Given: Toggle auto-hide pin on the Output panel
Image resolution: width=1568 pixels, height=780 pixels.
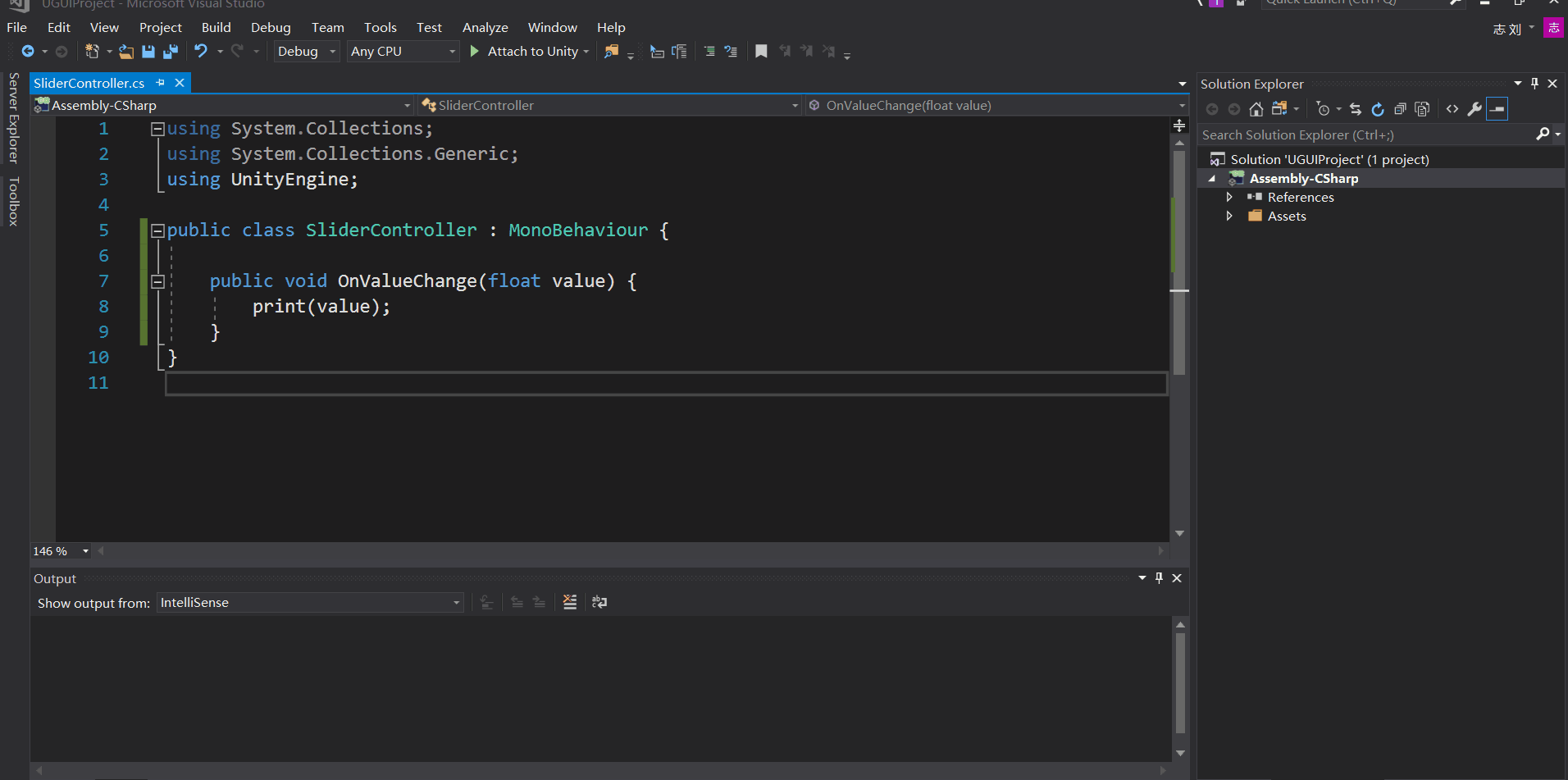Looking at the screenshot, I should tap(1159, 578).
